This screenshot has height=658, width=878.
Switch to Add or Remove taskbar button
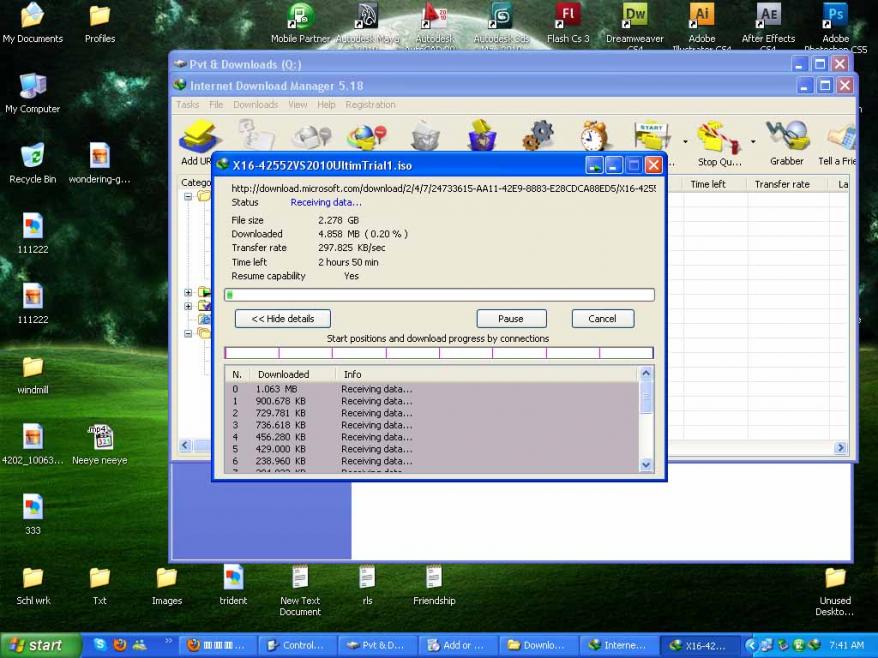(457, 645)
